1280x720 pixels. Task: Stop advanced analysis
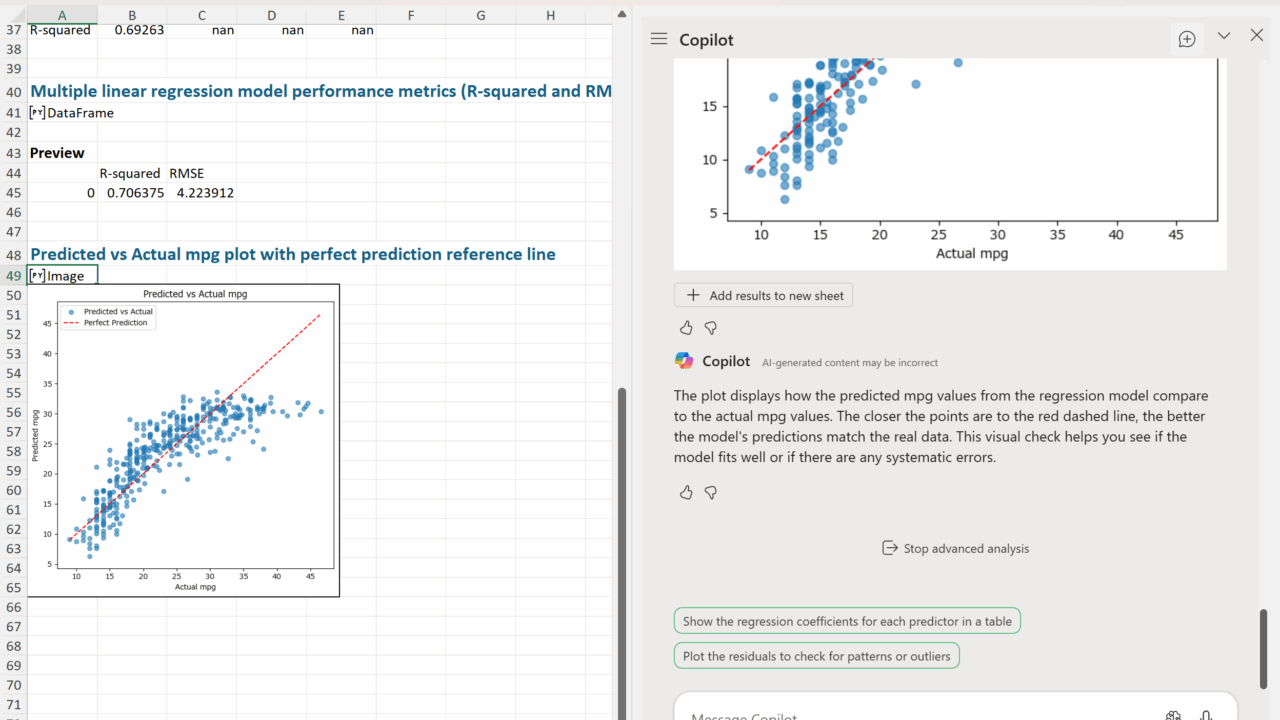(x=955, y=548)
